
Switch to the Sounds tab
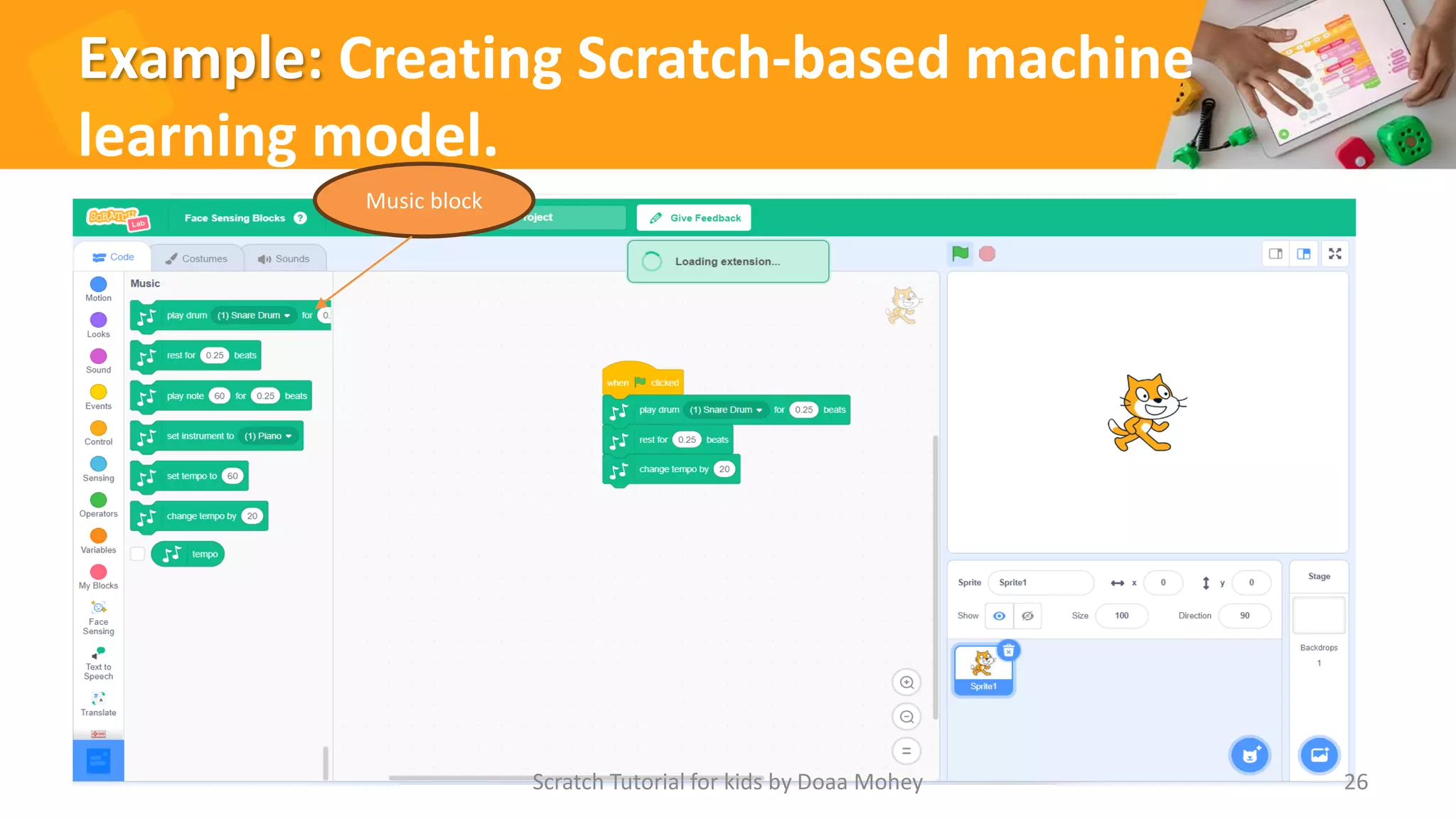284,259
